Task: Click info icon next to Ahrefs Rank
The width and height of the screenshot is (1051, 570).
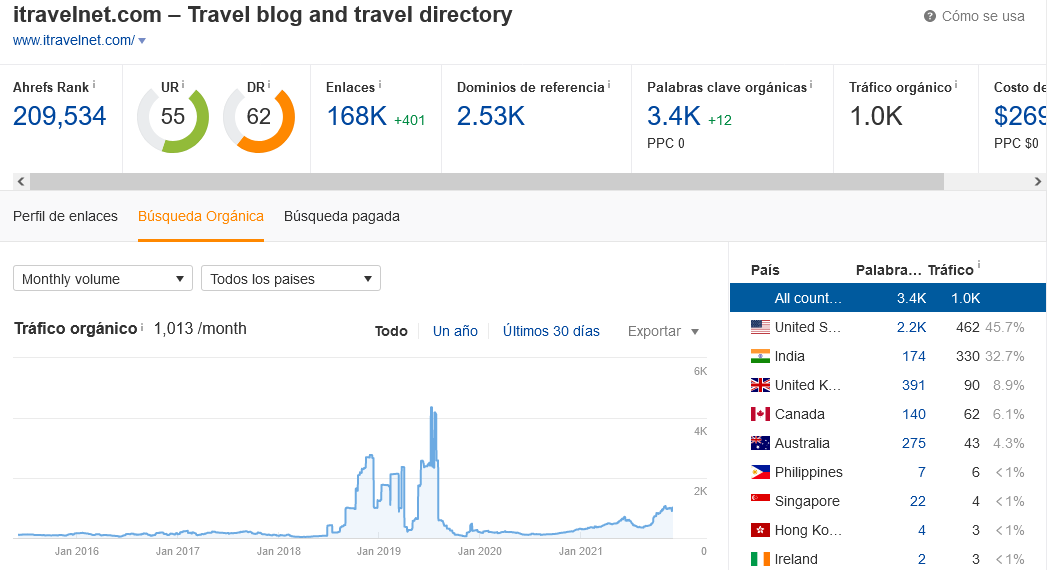Action: pyautogui.click(x=94, y=84)
